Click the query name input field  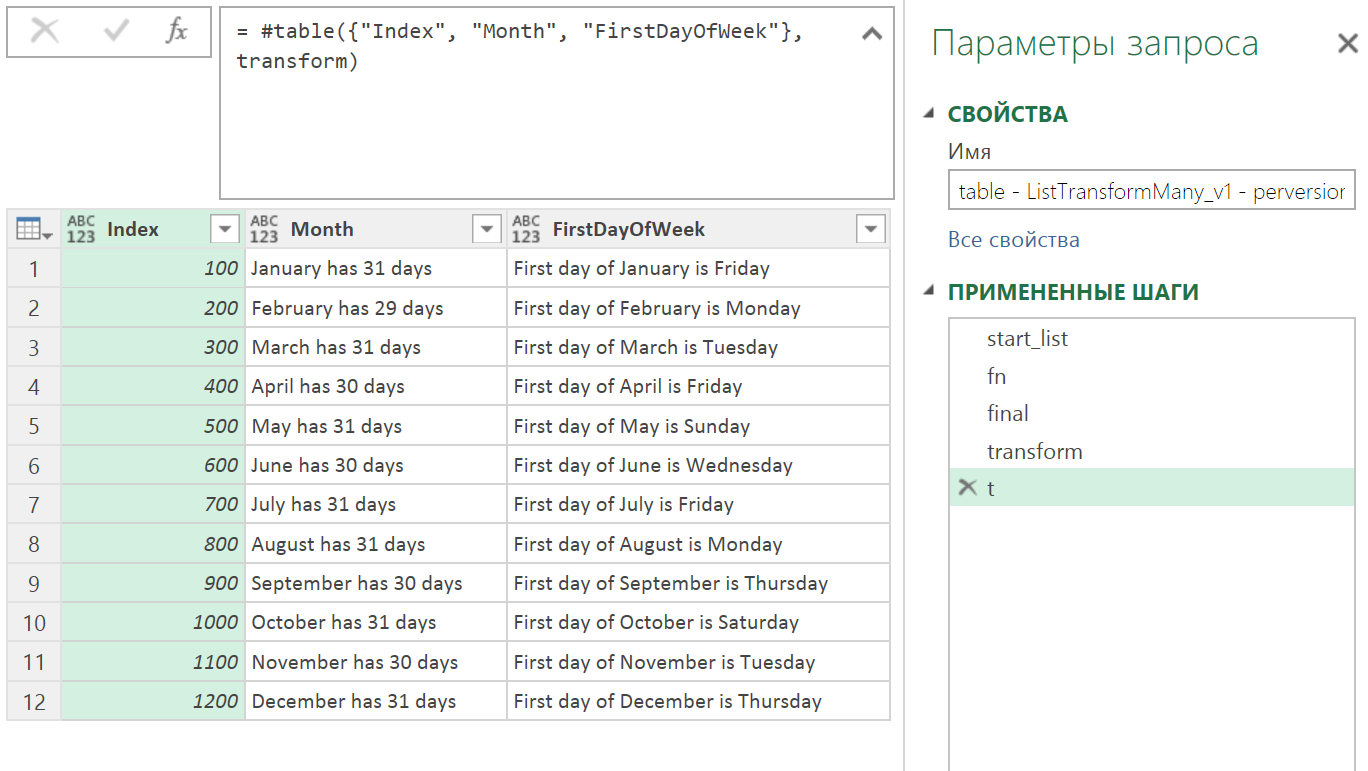(x=1150, y=190)
